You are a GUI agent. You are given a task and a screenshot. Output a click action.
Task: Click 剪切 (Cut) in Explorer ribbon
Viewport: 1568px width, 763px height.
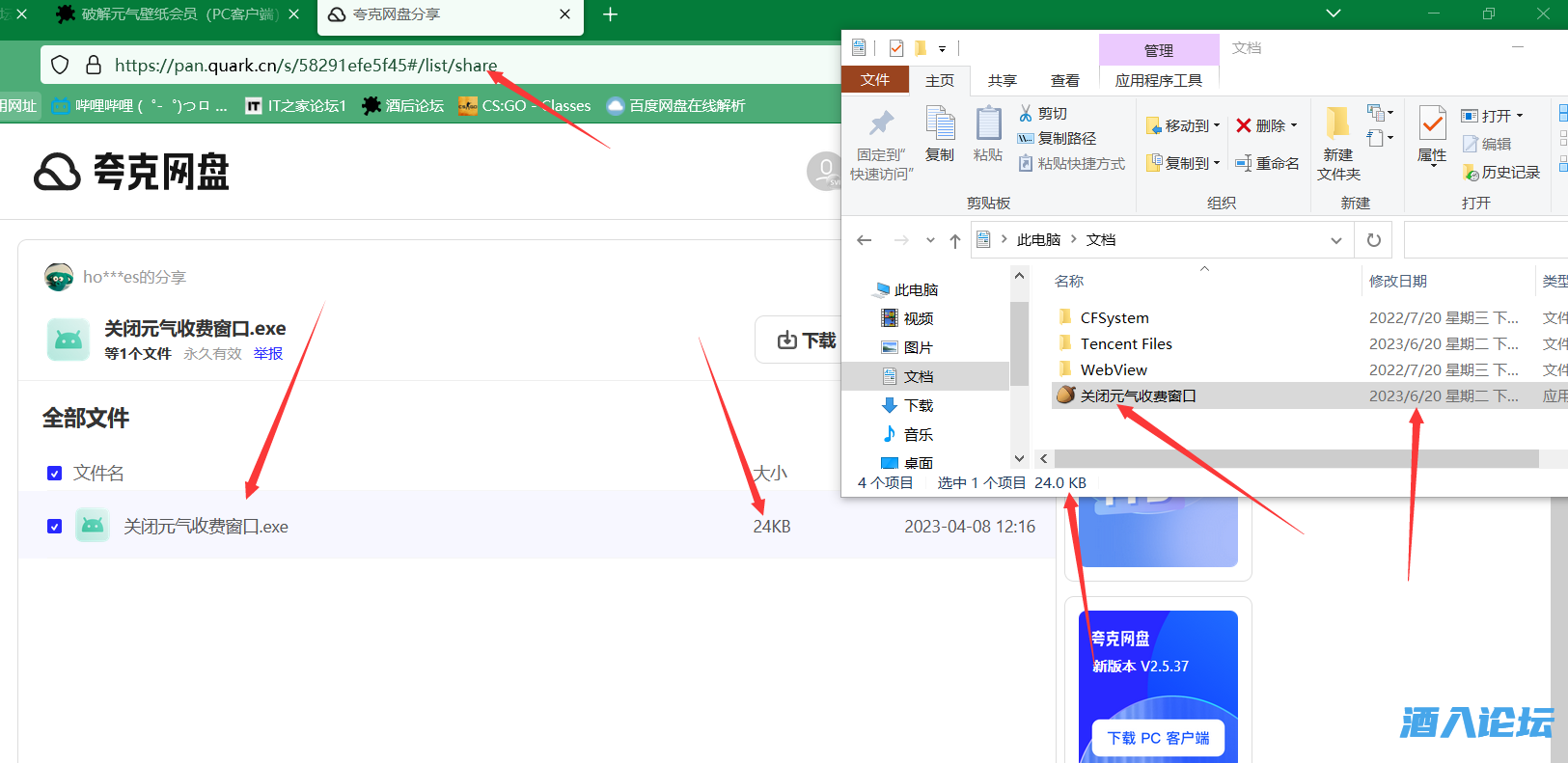[1043, 114]
